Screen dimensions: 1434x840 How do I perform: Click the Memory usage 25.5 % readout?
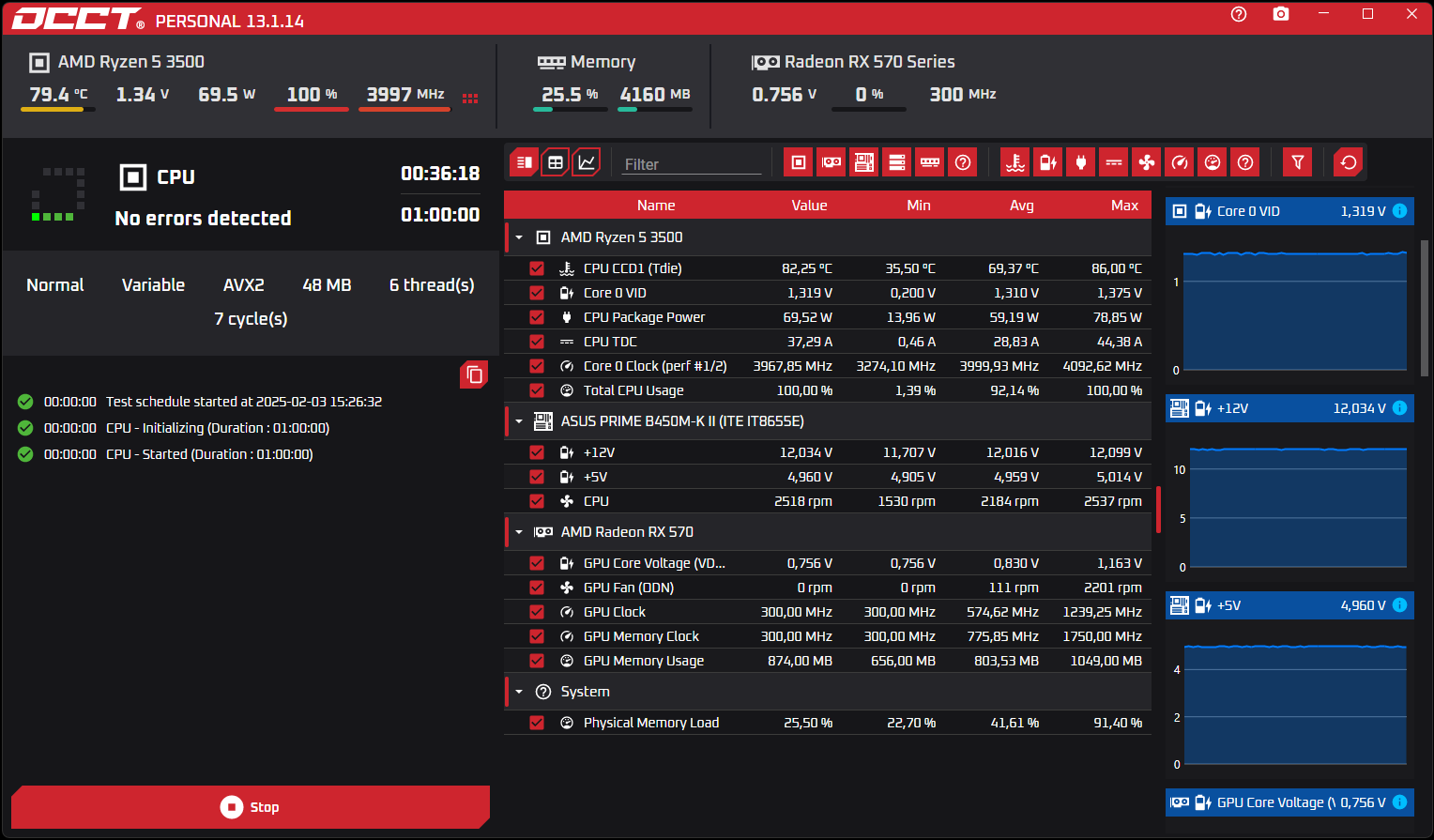pyautogui.click(x=570, y=94)
